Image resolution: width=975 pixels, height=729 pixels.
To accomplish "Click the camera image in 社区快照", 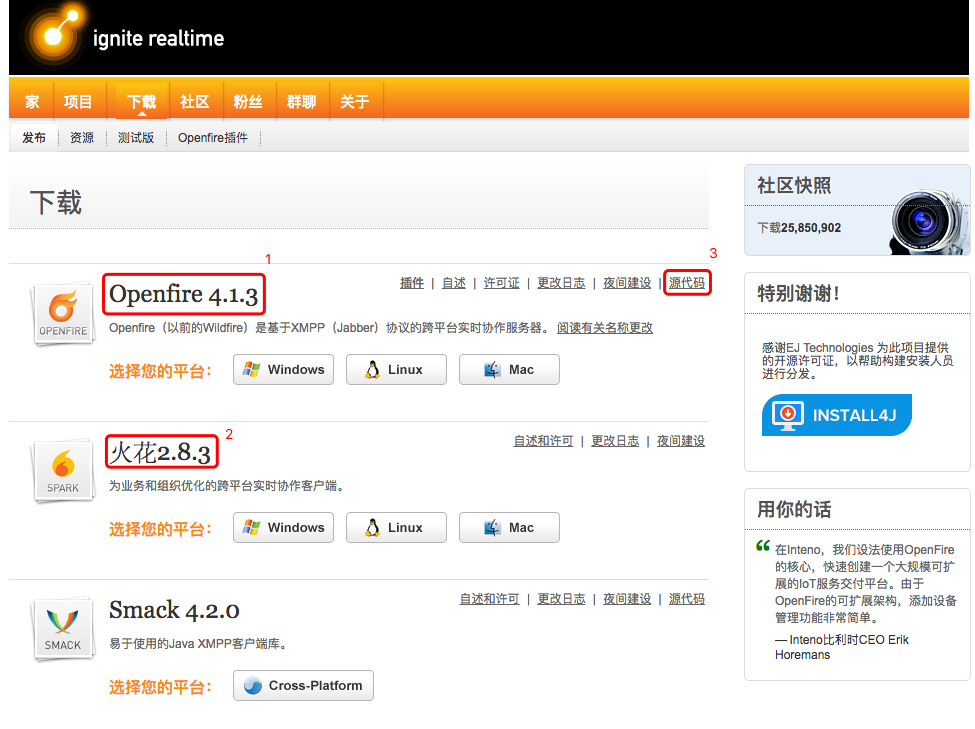I will [929, 221].
